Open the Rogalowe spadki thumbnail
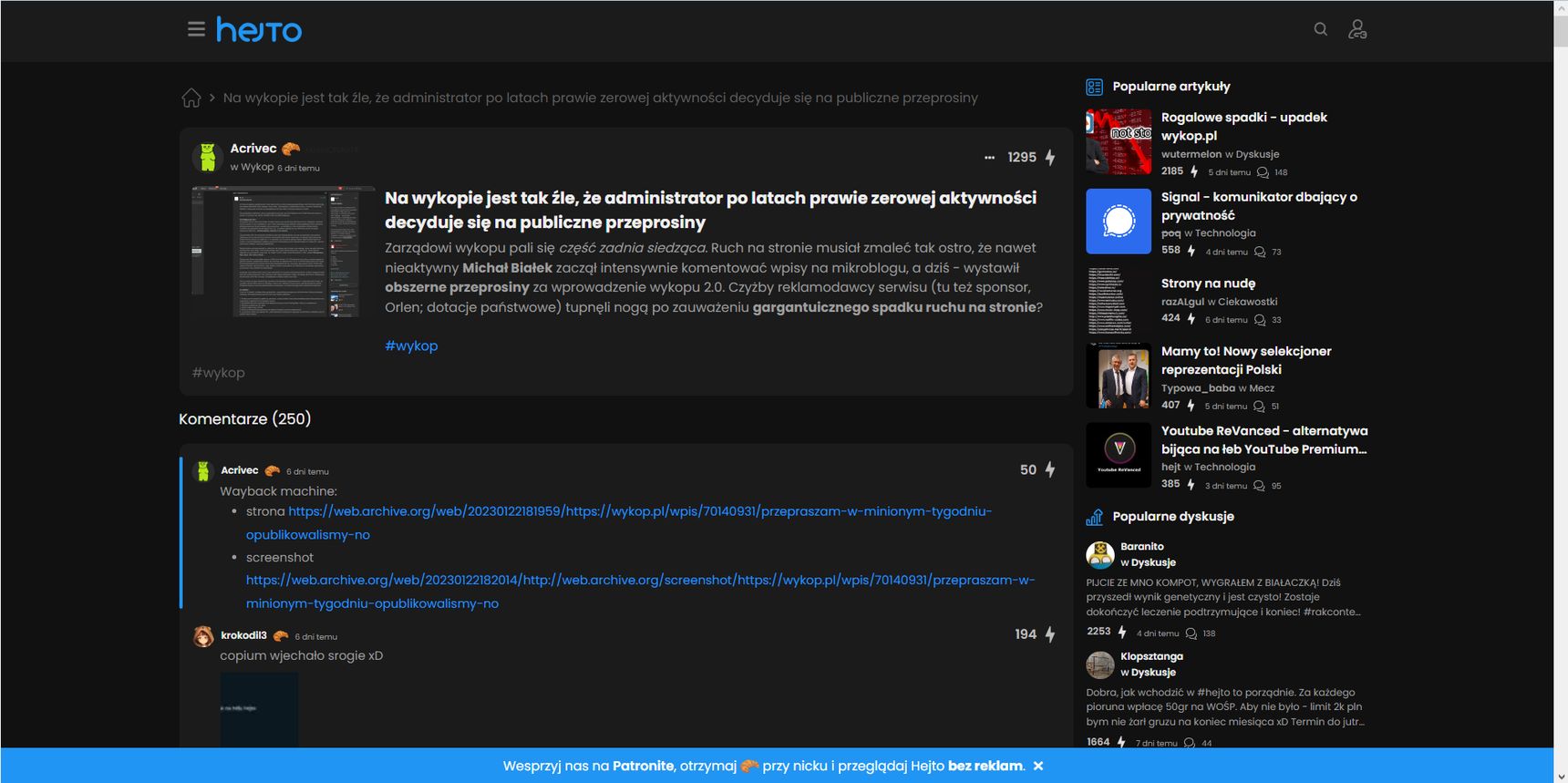This screenshot has height=783, width=1568. pos(1119,141)
